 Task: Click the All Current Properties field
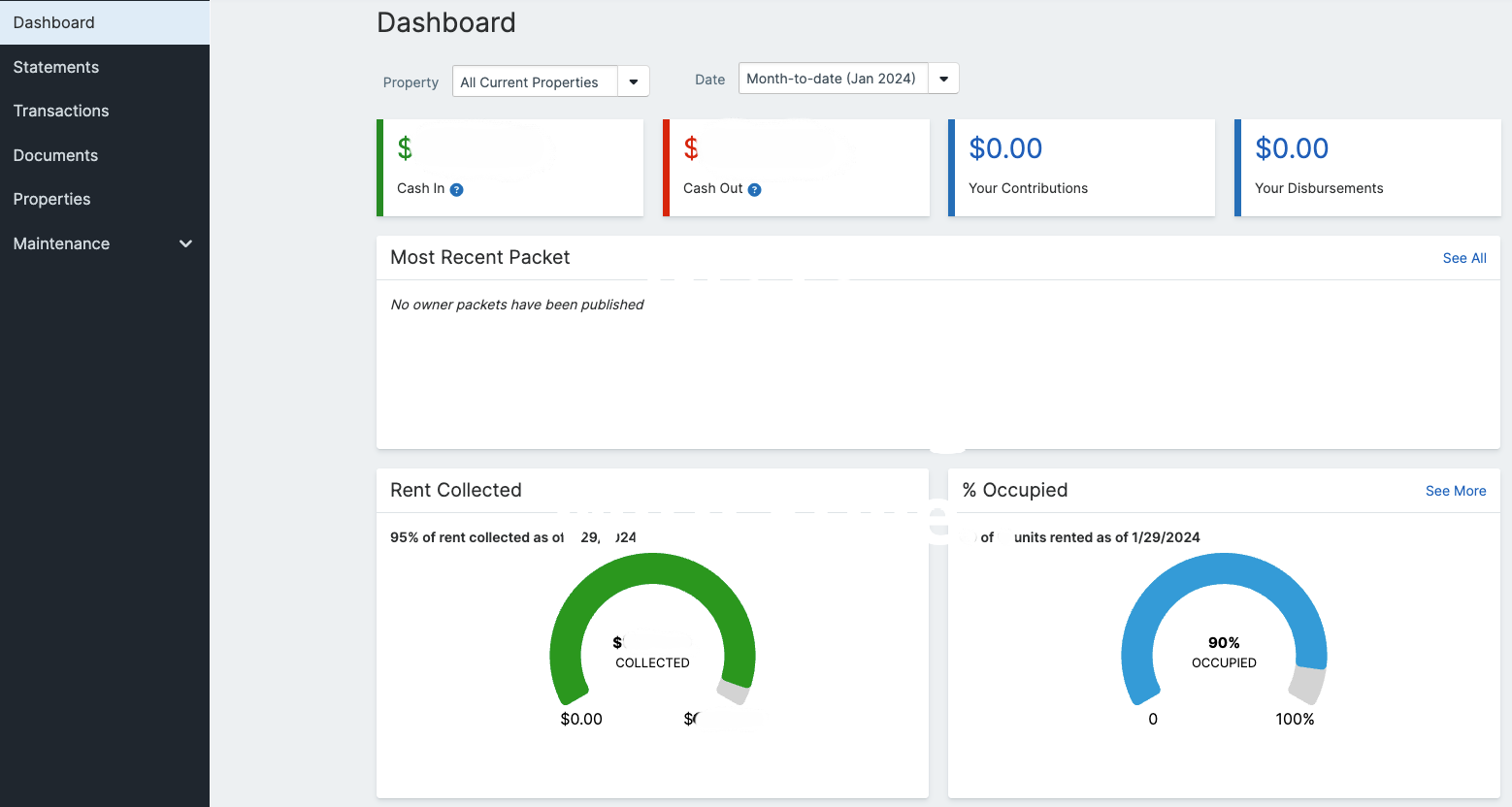point(535,81)
